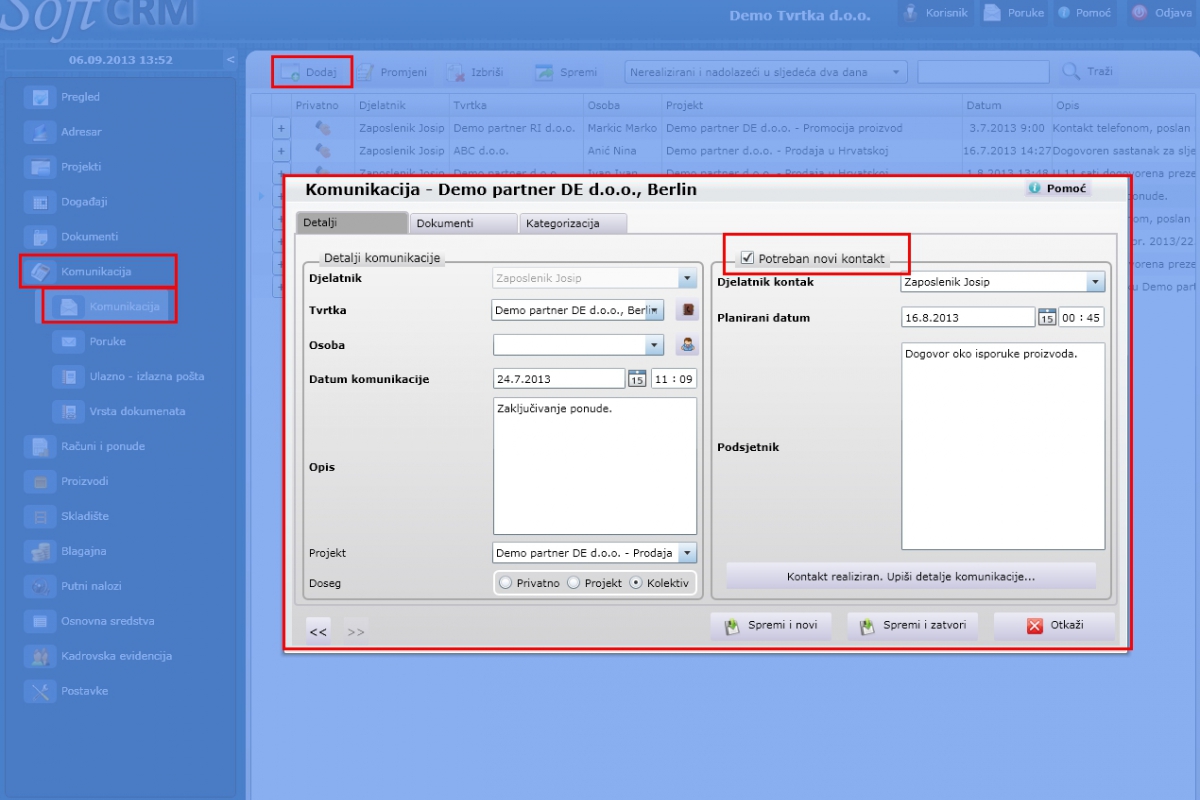
Task: Open the Korisnik user menu
Action: [x=934, y=13]
